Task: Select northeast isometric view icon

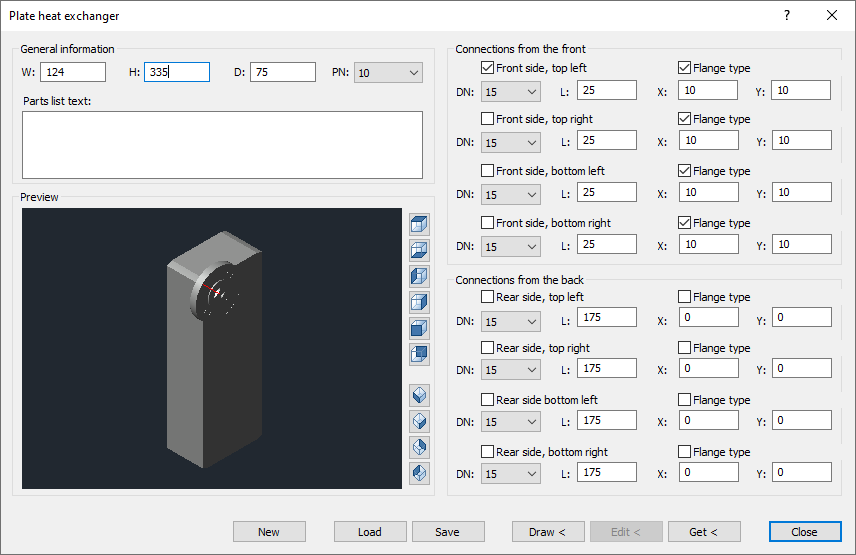Action: 419,447
